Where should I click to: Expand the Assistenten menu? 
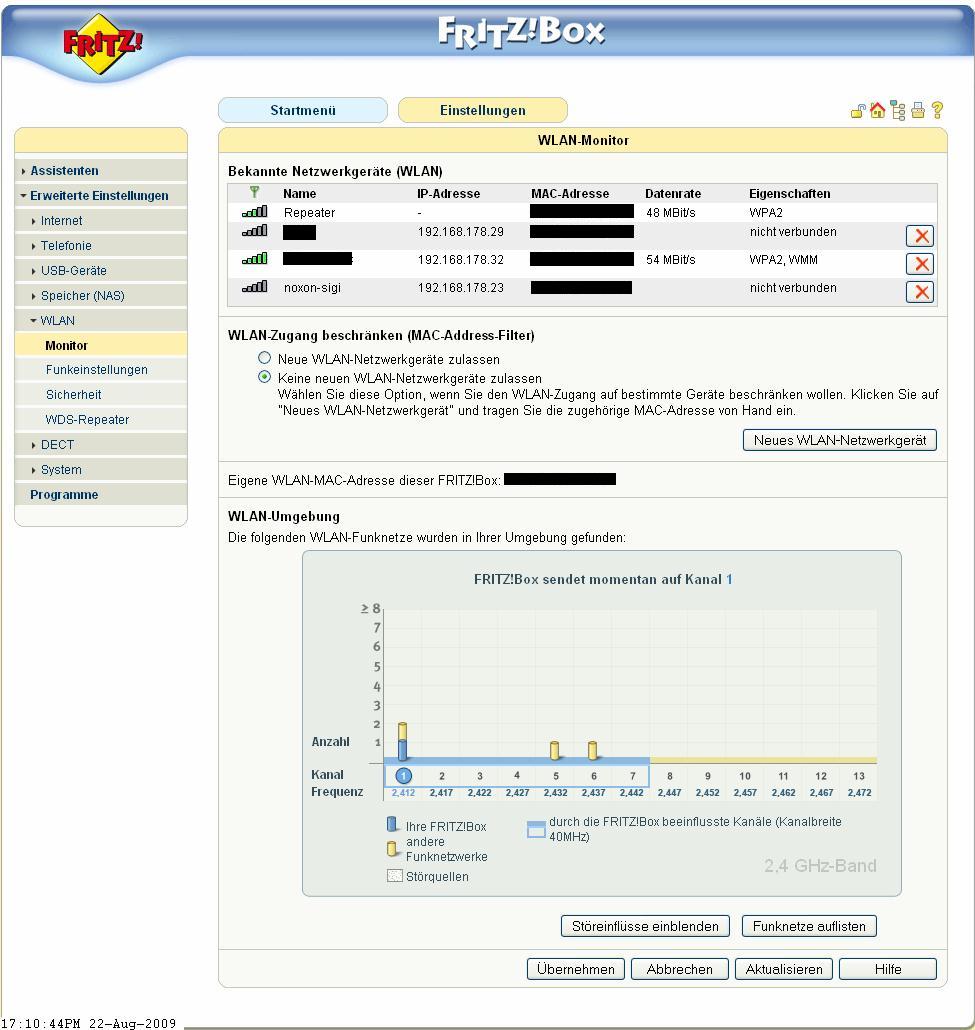coord(64,171)
